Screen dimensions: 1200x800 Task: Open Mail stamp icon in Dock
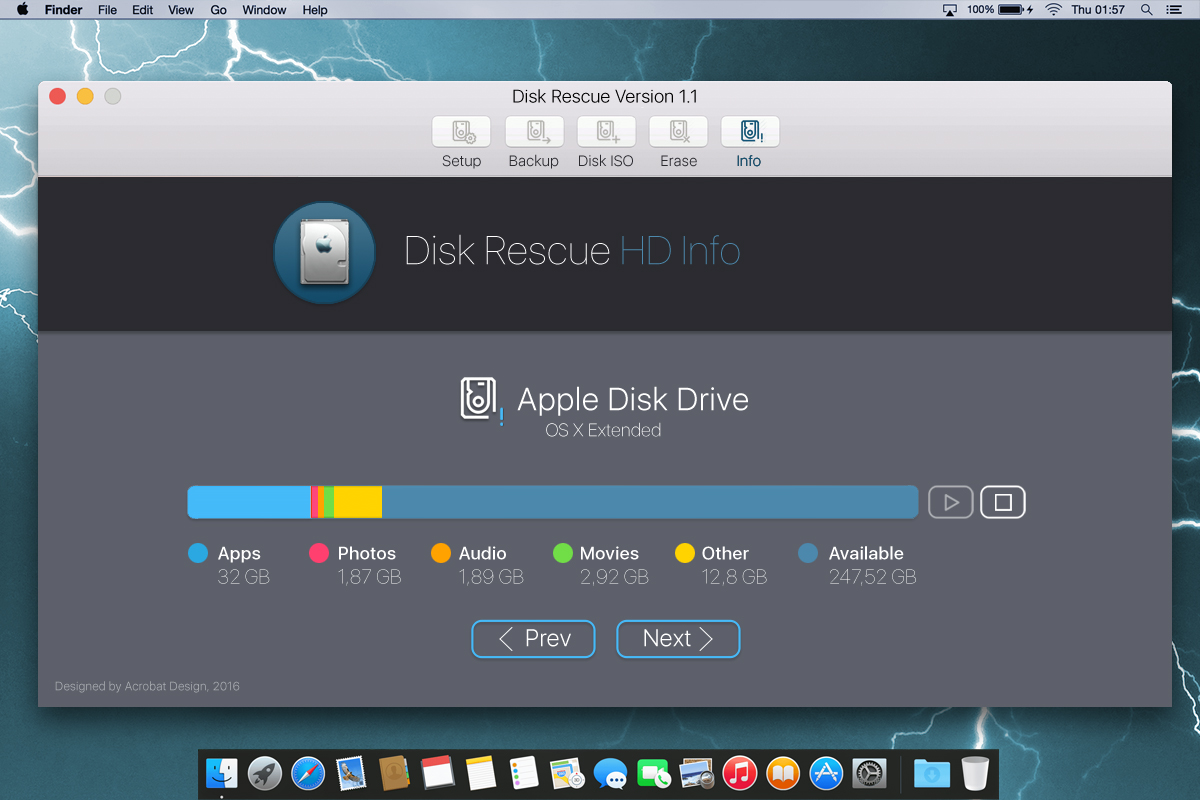[351, 773]
